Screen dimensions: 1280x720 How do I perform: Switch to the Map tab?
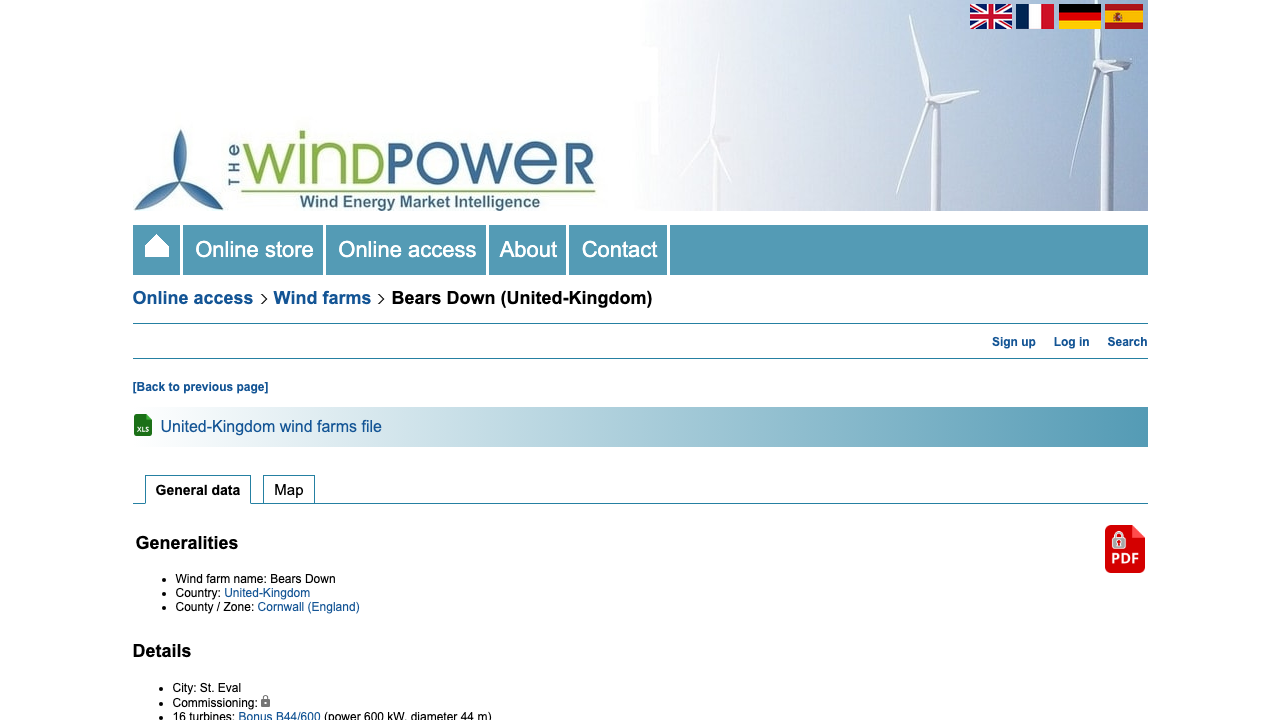[x=288, y=490]
